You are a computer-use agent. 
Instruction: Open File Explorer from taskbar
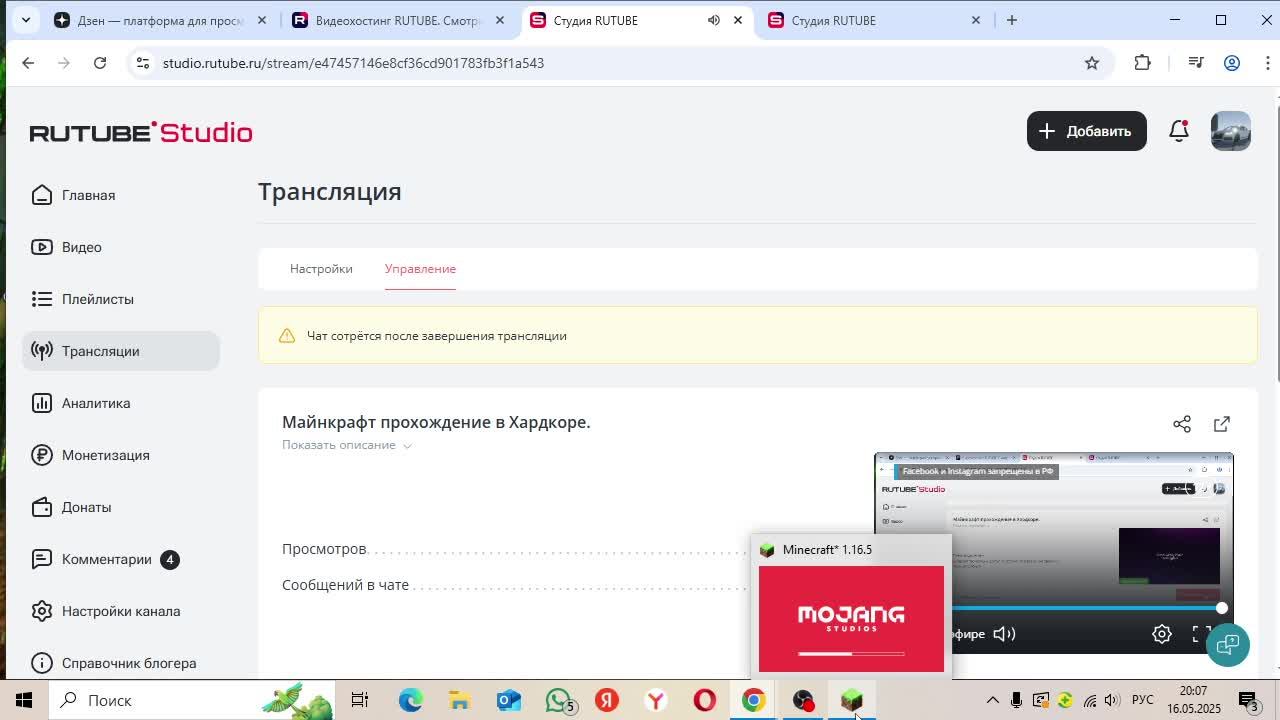click(x=459, y=700)
